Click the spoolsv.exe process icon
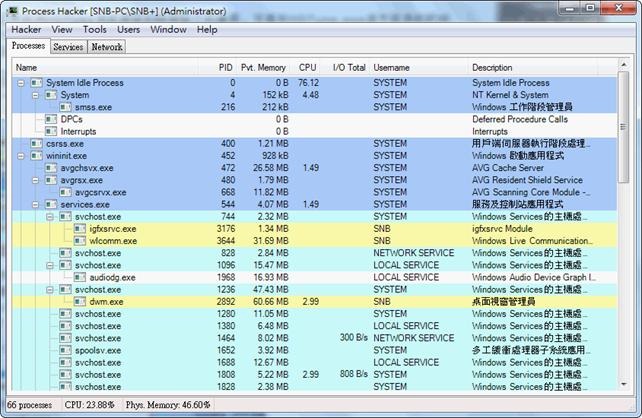The height and width of the screenshot is (418, 642). click(x=65, y=350)
